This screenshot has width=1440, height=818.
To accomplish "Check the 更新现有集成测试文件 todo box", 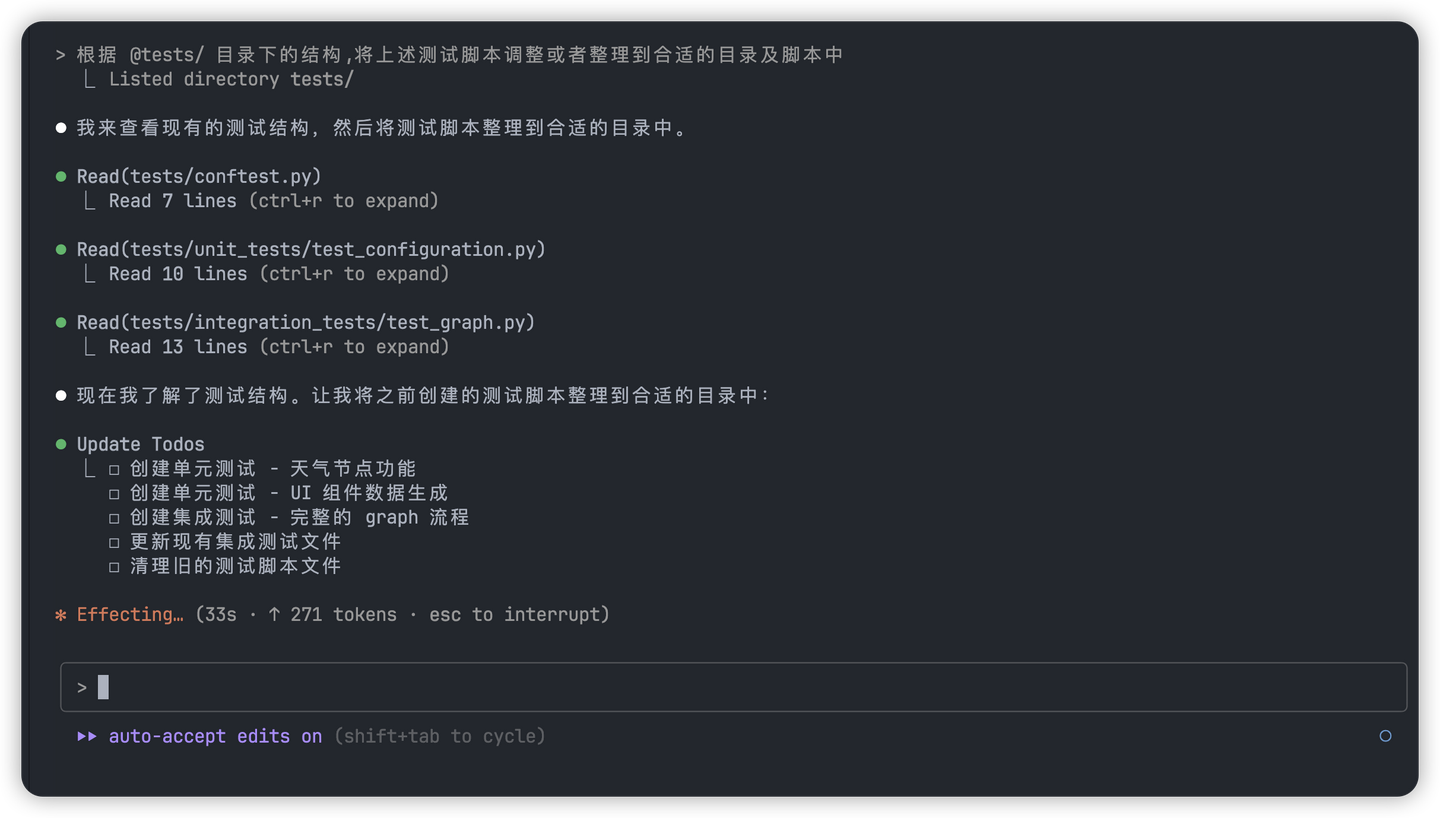I will [x=114, y=542].
